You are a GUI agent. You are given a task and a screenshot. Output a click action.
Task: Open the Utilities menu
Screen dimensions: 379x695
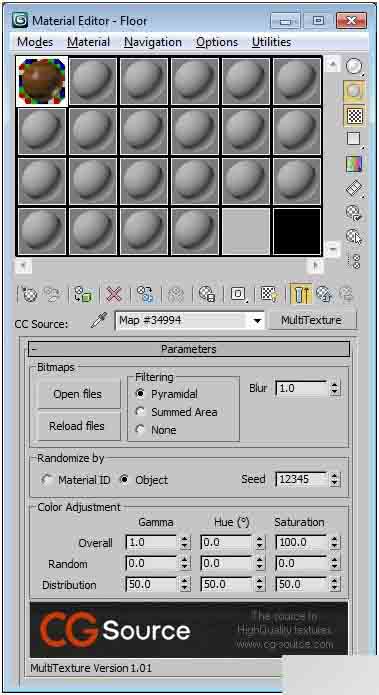[x=271, y=43]
